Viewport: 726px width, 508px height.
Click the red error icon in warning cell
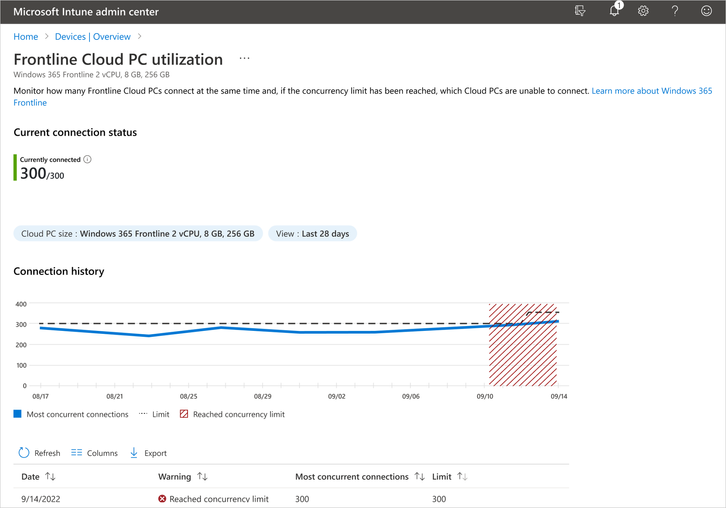(162, 499)
